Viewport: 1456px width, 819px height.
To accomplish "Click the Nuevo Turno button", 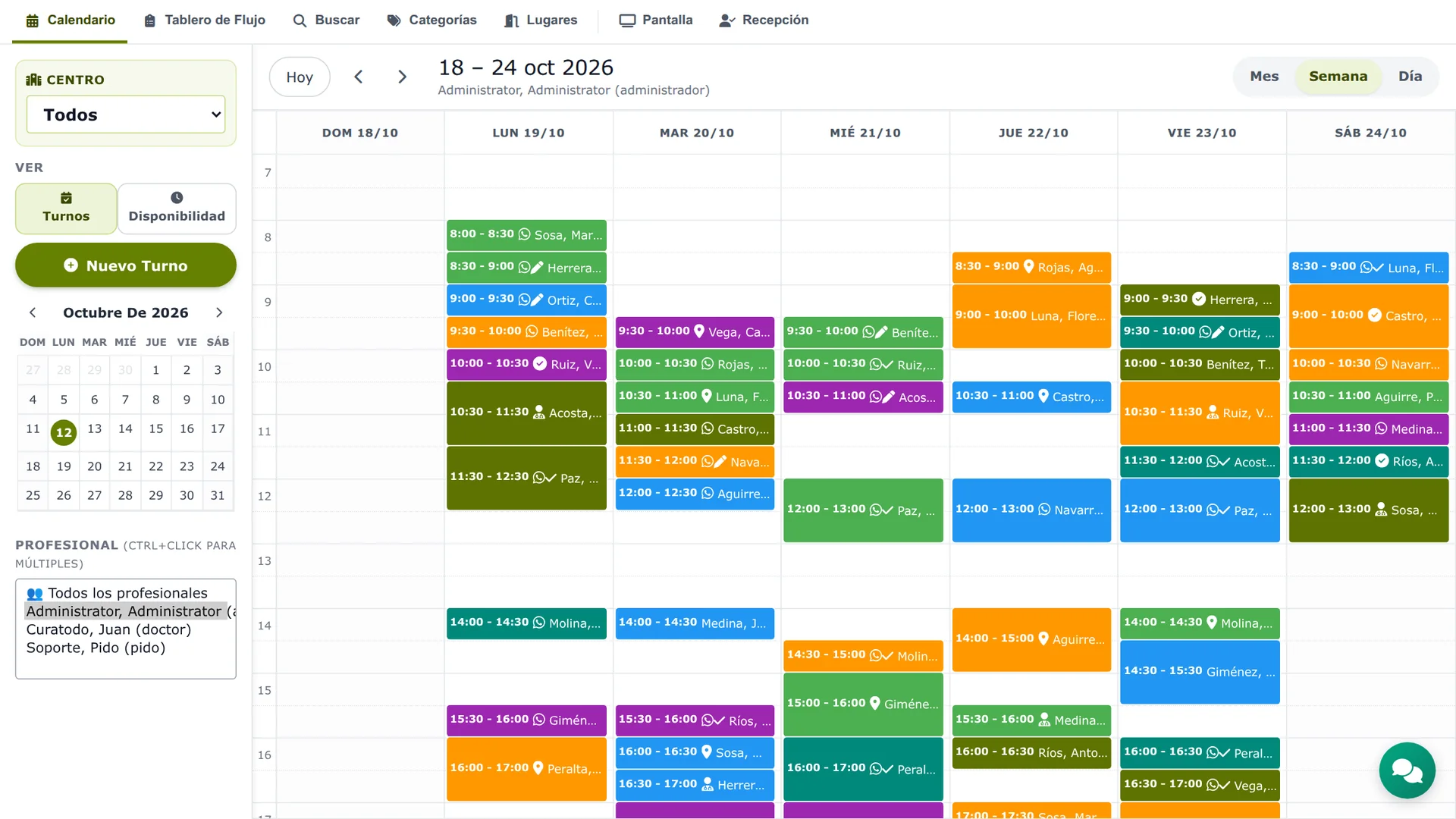I will 126,265.
